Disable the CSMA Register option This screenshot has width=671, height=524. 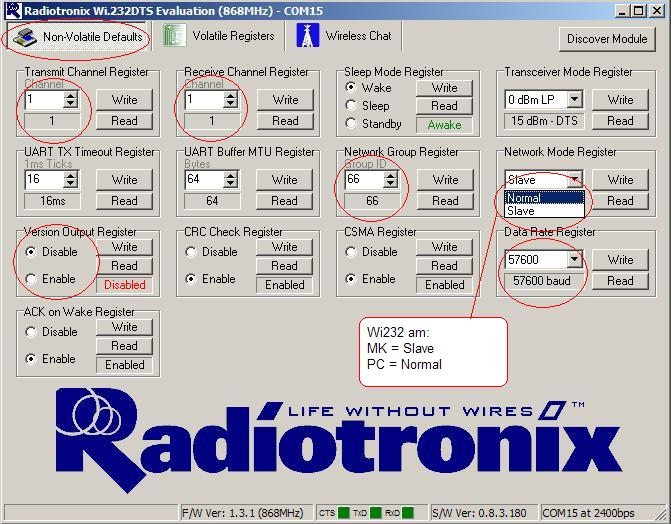pos(351,252)
